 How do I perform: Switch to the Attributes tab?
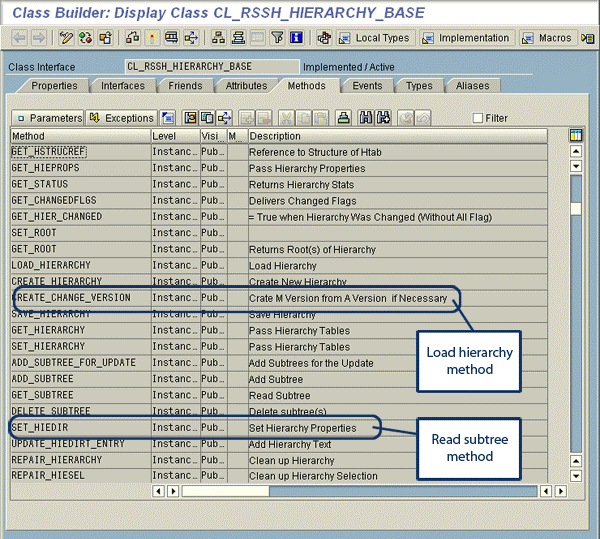pyautogui.click(x=246, y=86)
